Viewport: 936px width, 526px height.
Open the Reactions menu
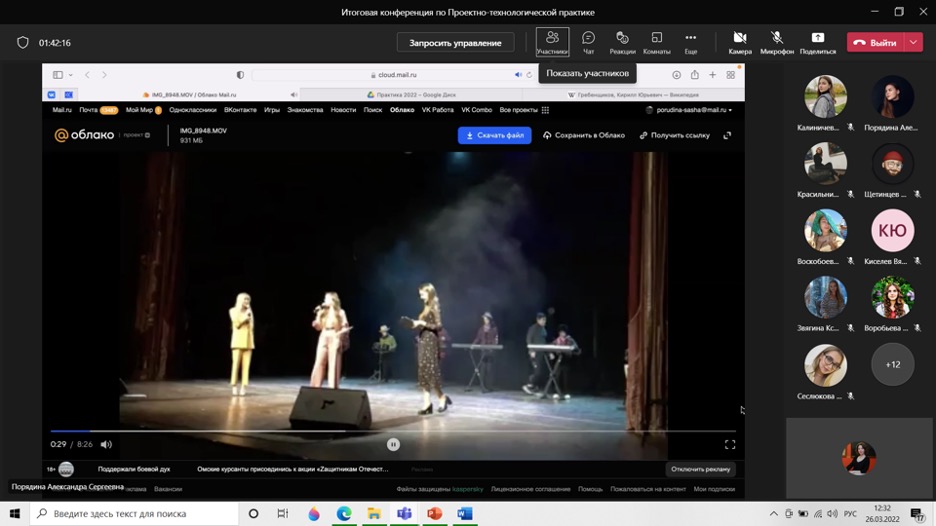[x=622, y=42]
